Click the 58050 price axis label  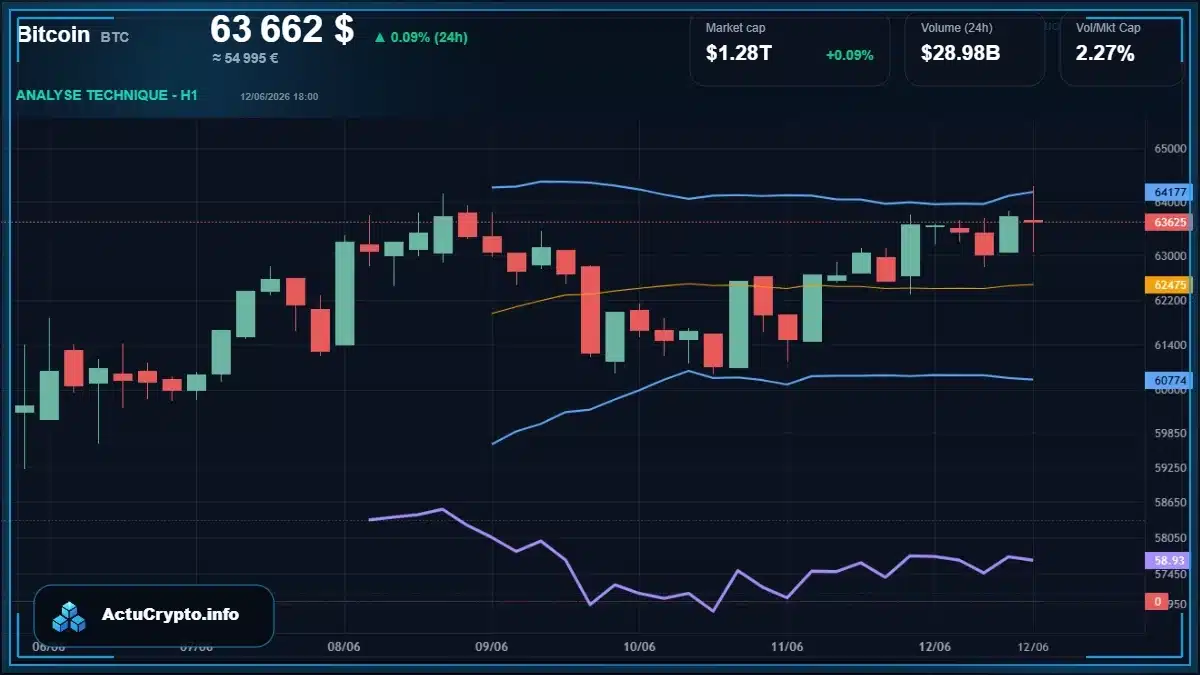click(x=1169, y=537)
